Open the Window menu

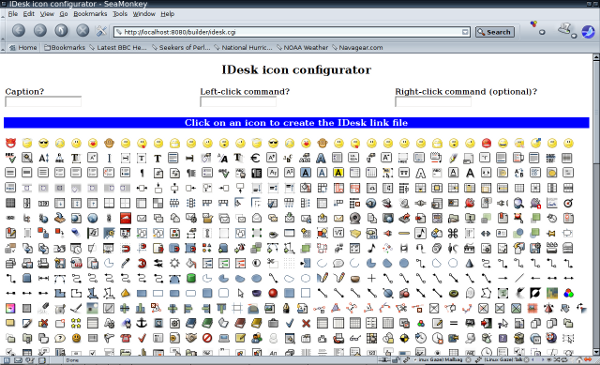click(x=144, y=14)
